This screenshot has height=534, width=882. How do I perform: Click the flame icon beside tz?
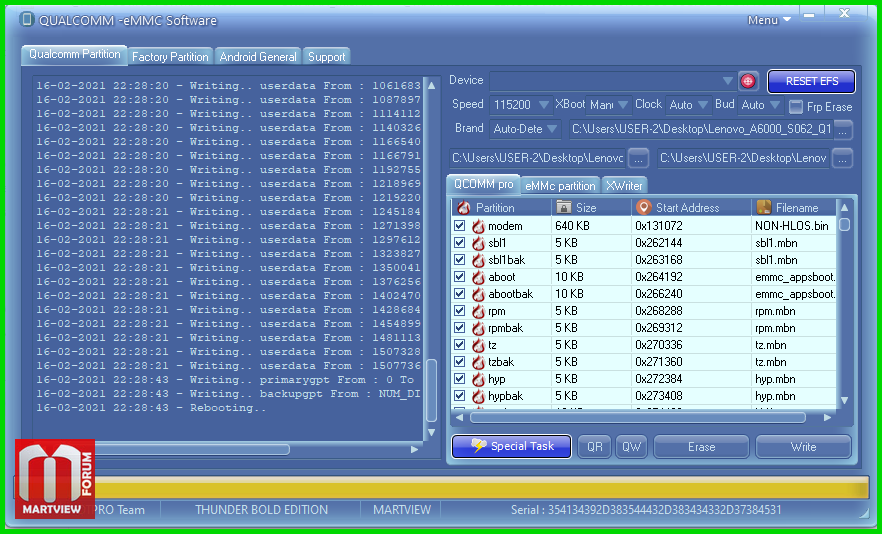[478, 345]
